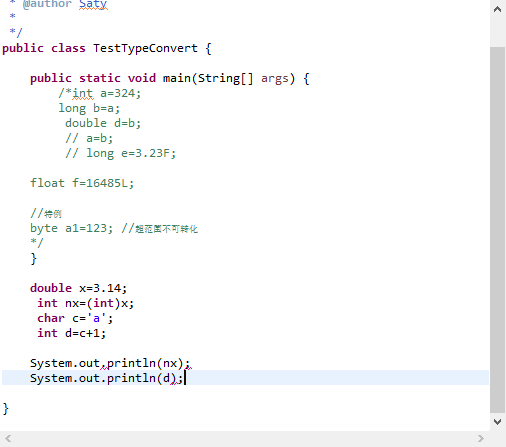Image resolution: width=506 pixels, height=447 pixels.
Task: Click the System.out.println(d) statement
Action: point(107,378)
